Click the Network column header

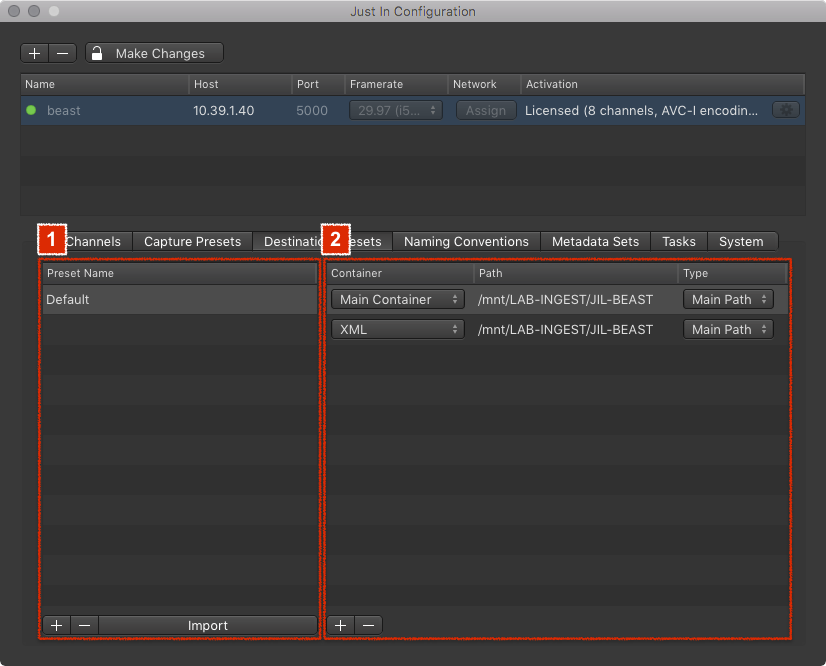tap(484, 84)
